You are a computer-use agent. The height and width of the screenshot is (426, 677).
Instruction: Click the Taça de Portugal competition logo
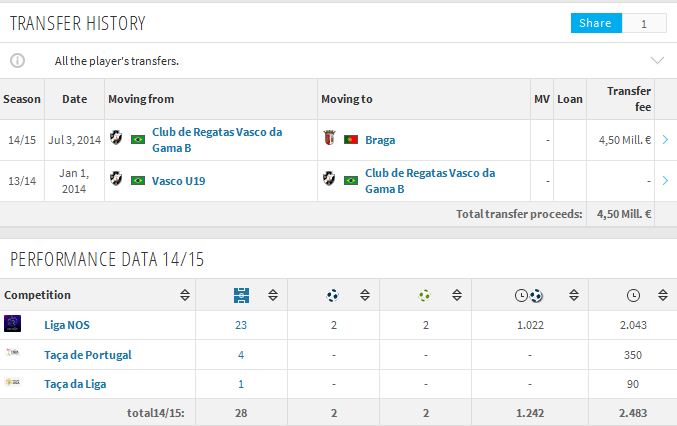point(12,354)
